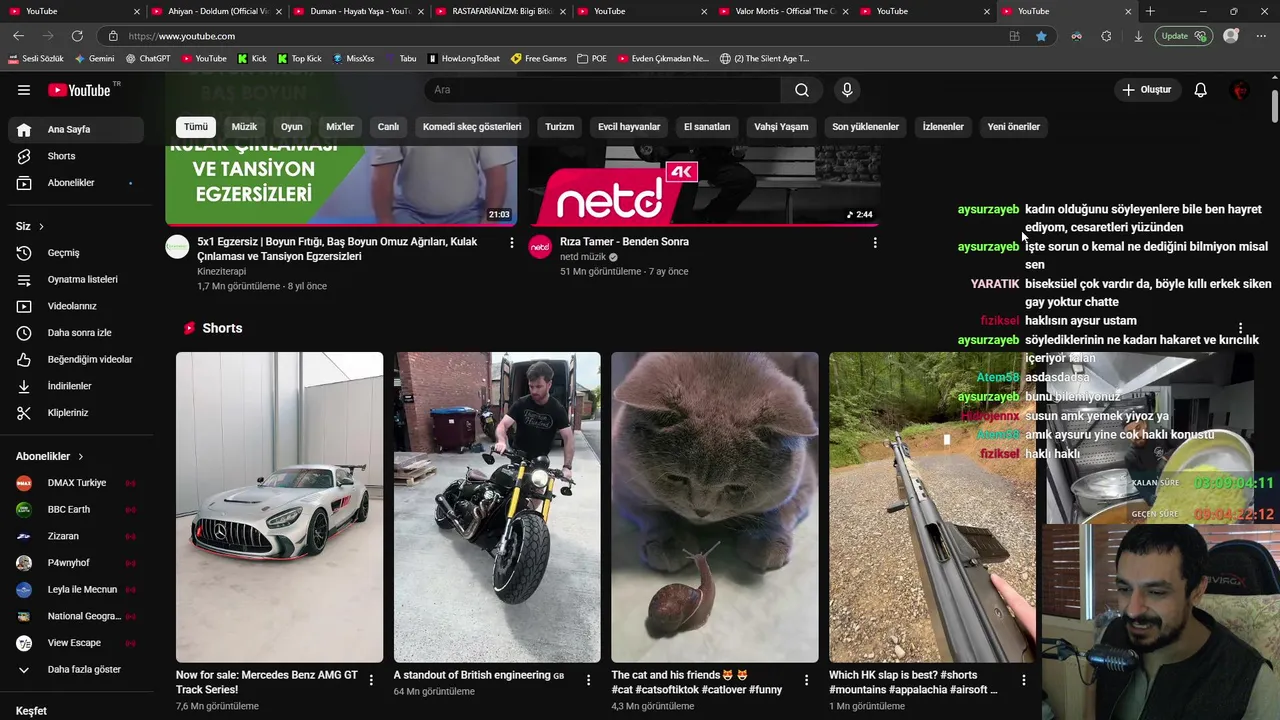
Task: Open DMAX Turkiye subscription
Action: tap(76, 483)
